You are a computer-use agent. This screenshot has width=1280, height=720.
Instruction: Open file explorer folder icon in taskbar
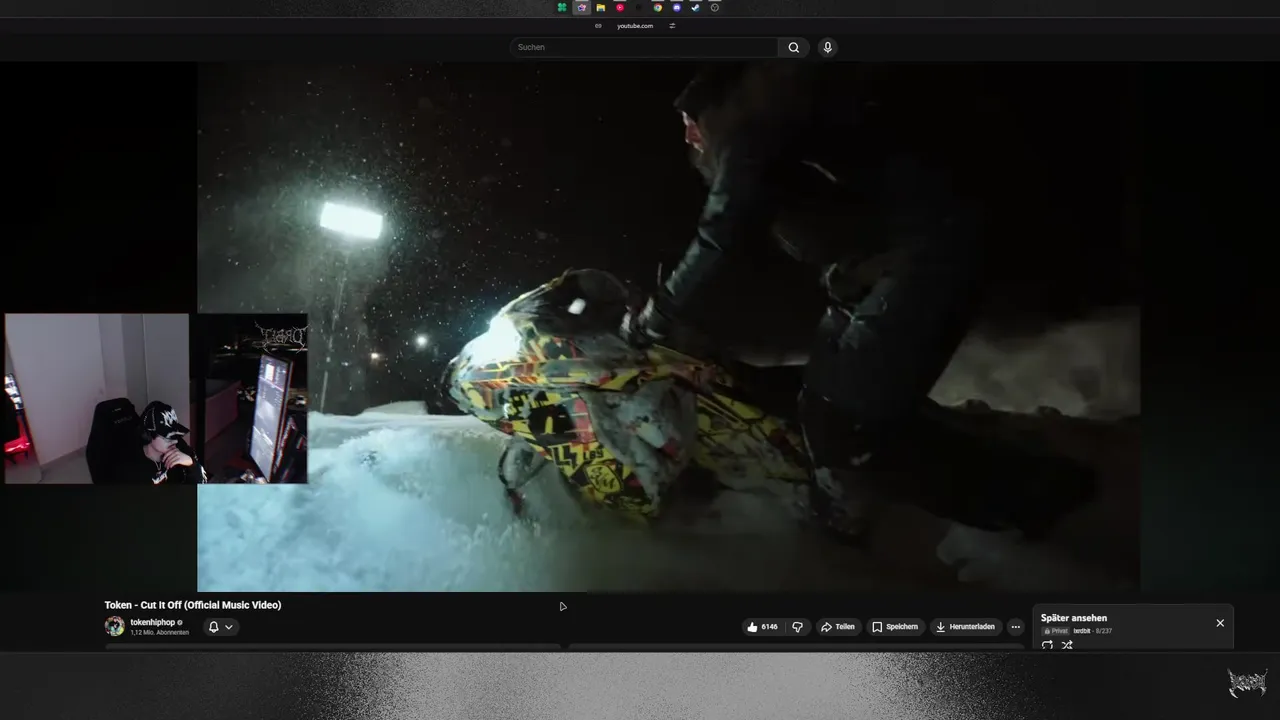tap(600, 7)
